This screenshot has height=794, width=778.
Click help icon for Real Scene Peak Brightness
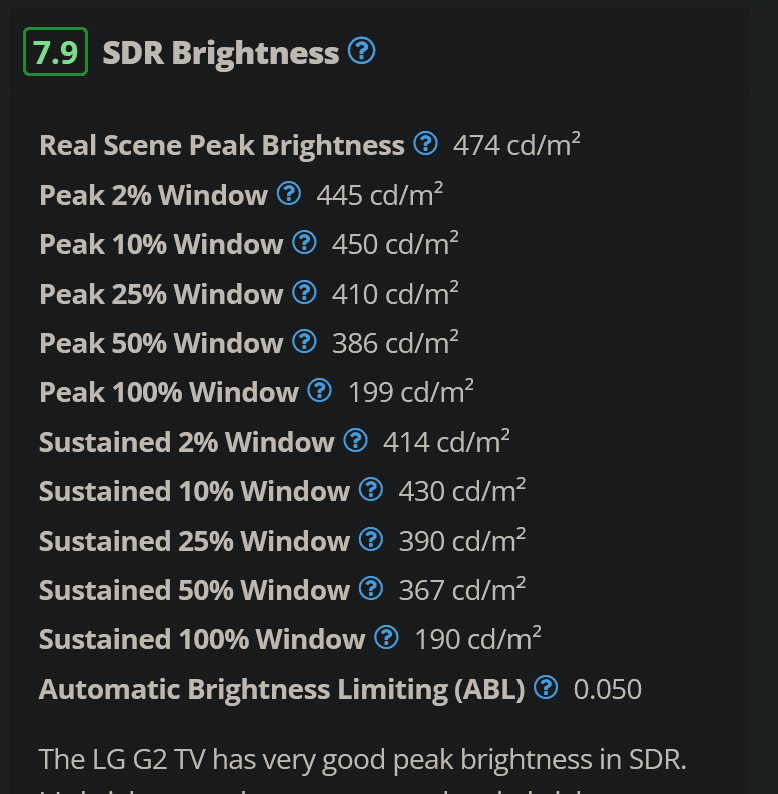(x=425, y=143)
